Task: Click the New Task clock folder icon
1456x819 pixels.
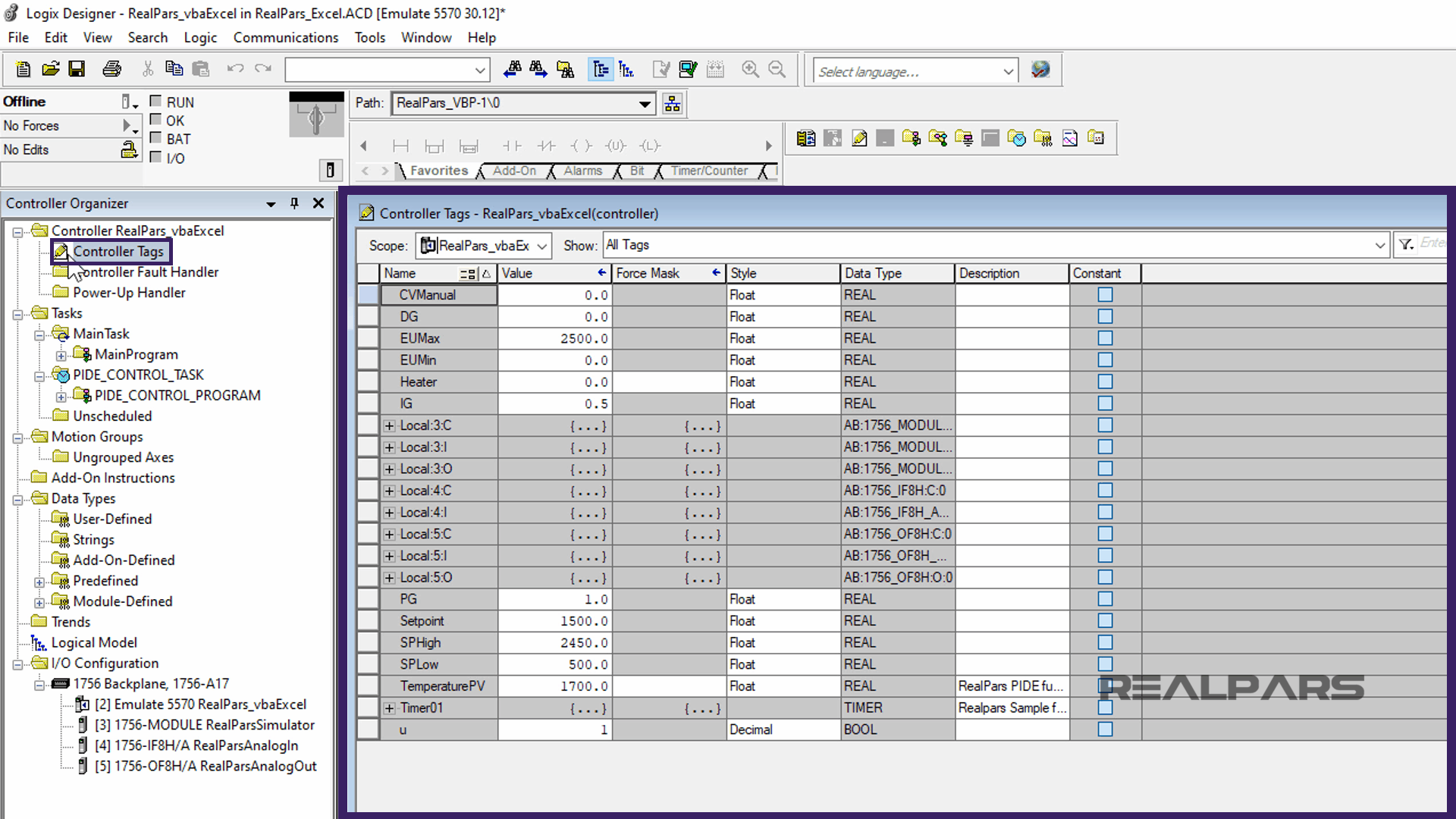Action: (x=1017, y=138)
